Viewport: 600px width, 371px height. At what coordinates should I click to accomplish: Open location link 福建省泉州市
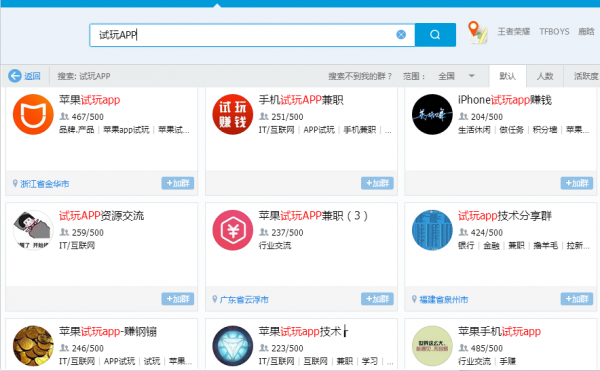[443, 299]
